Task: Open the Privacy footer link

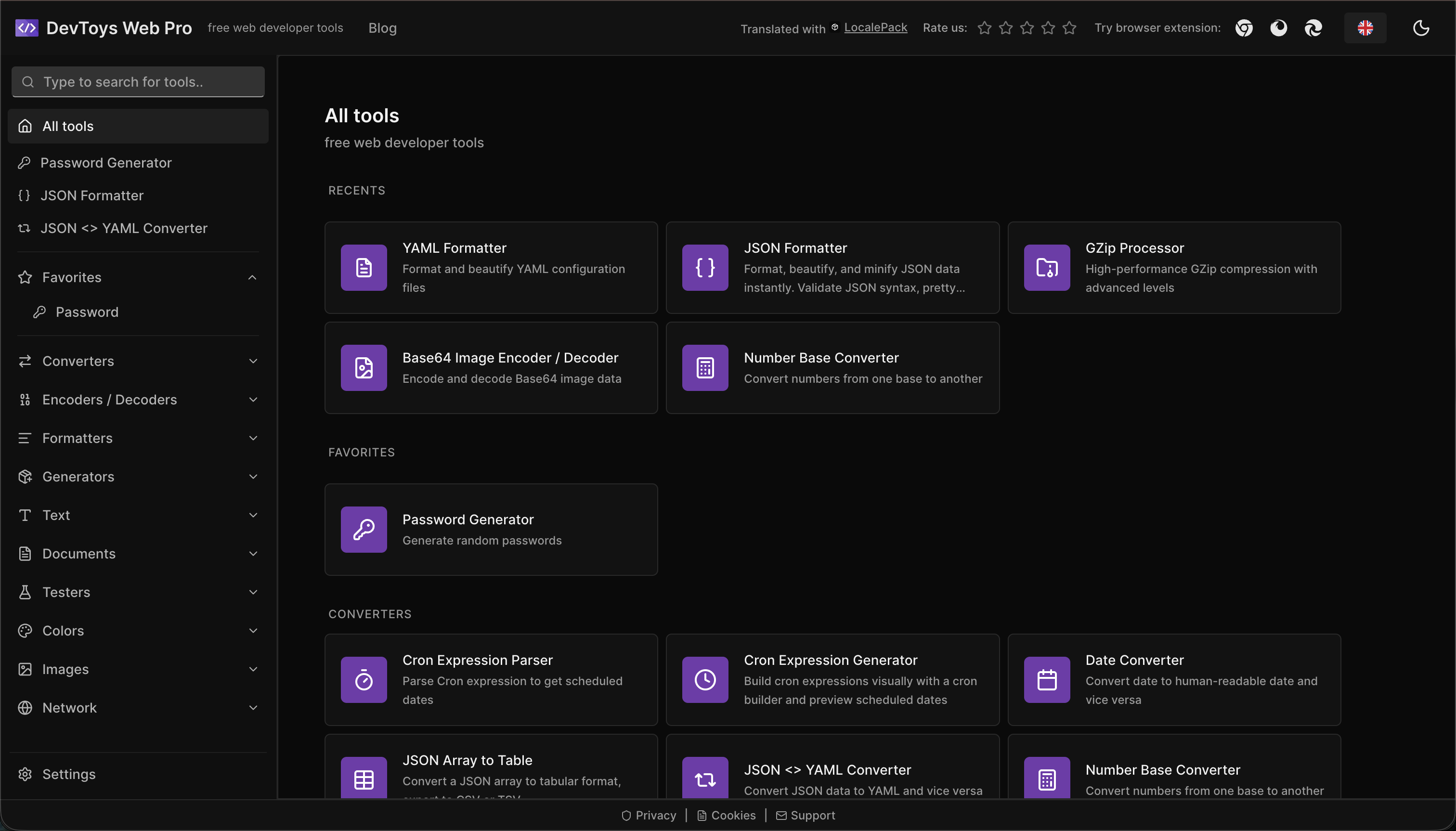Action: tap(649, 815)
